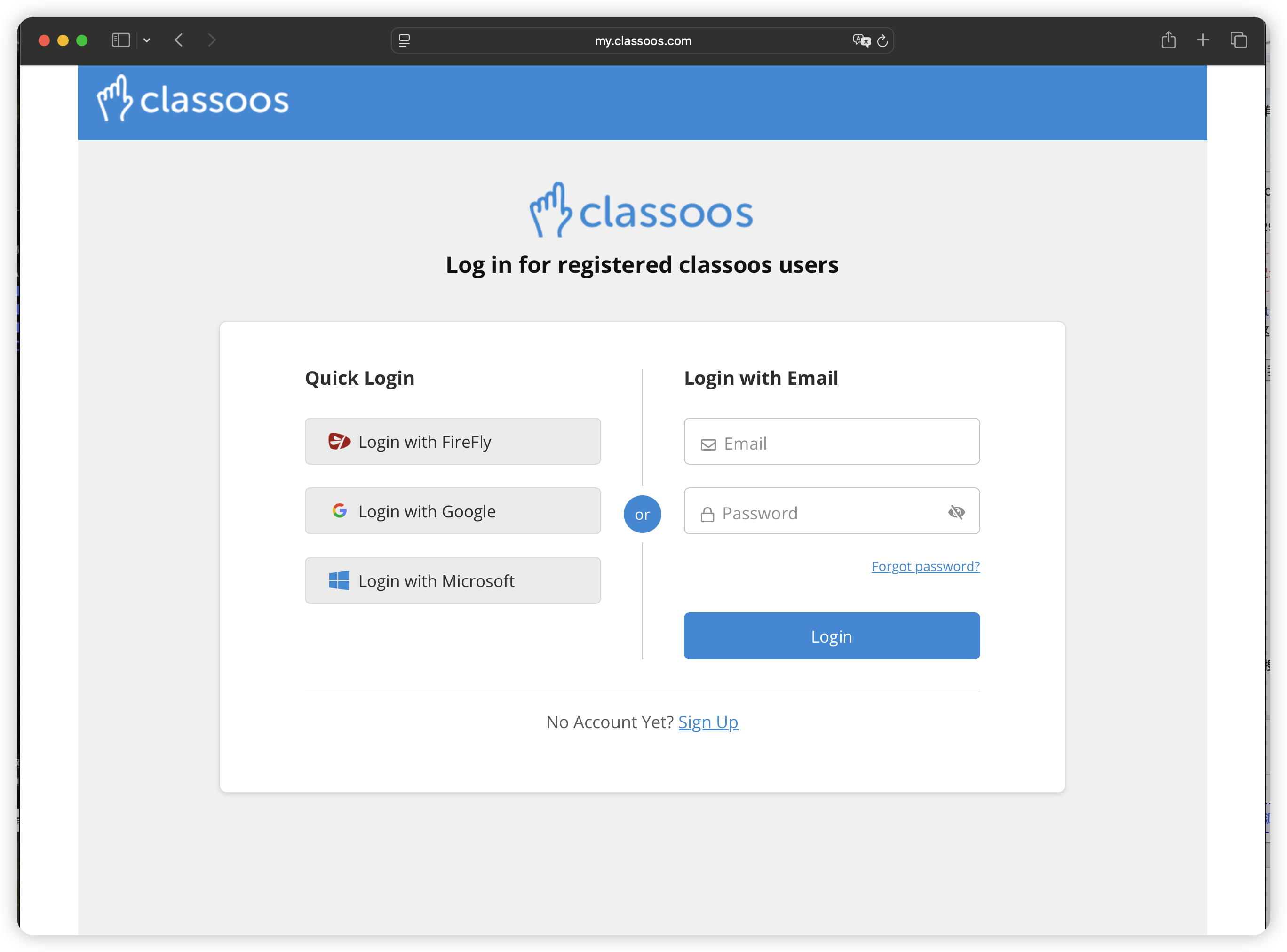Follow the Sign Up link
Screen dimensions: 1287x952
708,722
